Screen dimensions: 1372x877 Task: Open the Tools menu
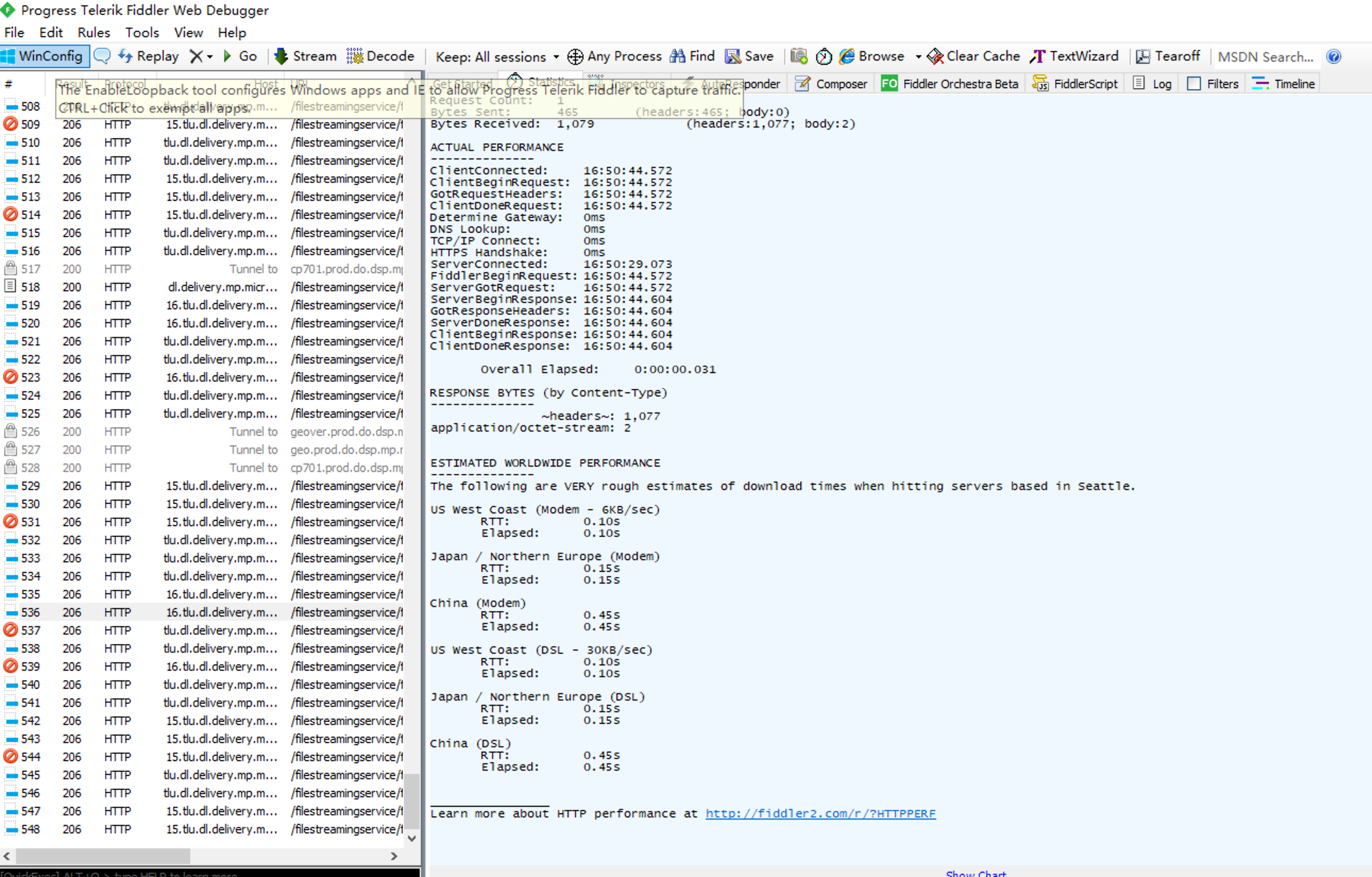coord(142,32)
